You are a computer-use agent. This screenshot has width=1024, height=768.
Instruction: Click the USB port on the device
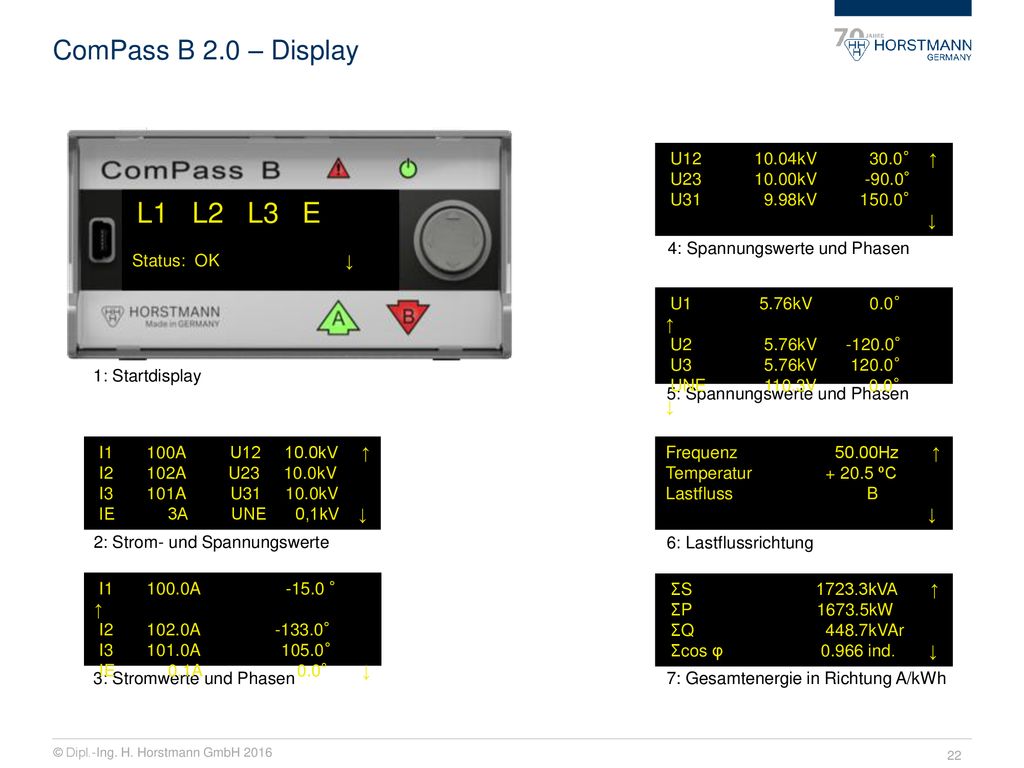pos(102,240)
